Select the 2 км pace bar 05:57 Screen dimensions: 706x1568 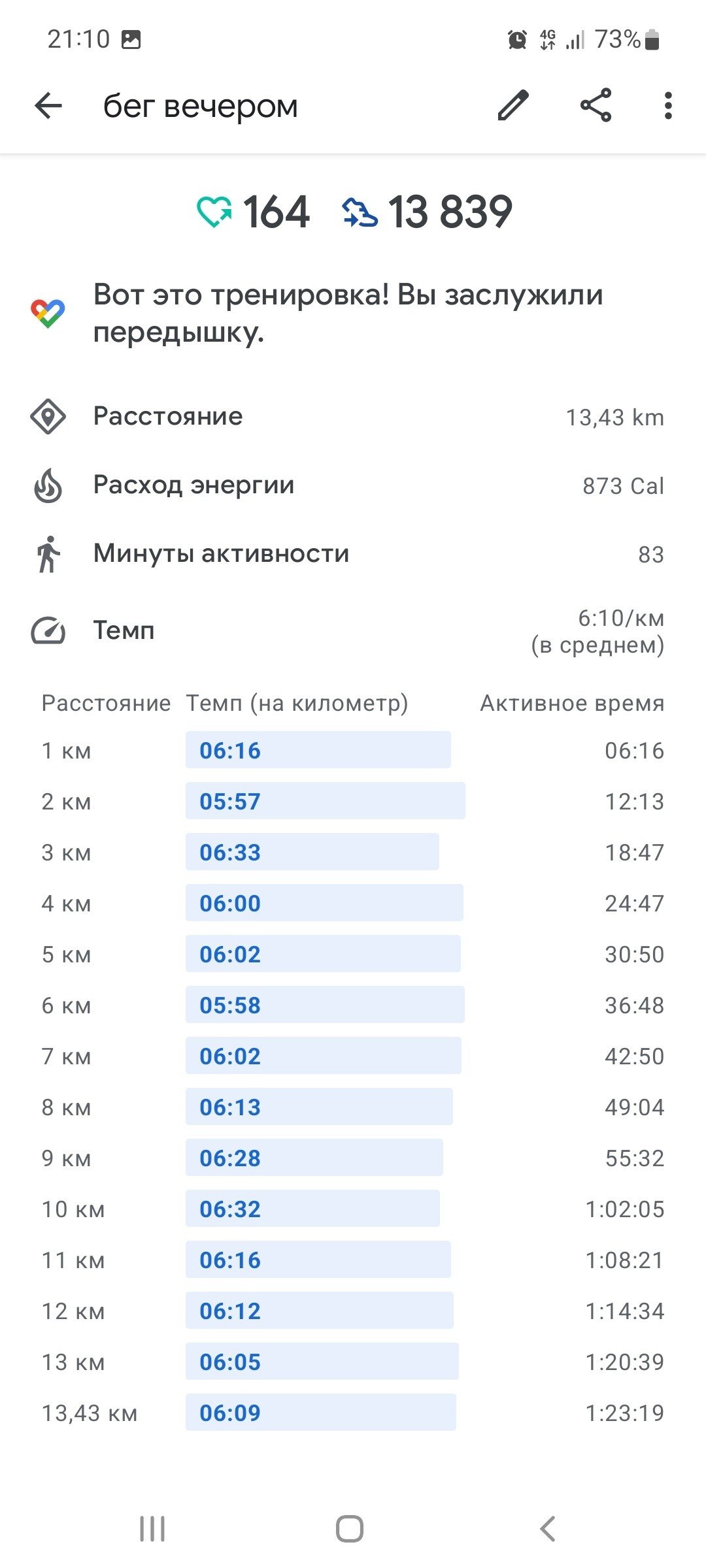point(325,801)
